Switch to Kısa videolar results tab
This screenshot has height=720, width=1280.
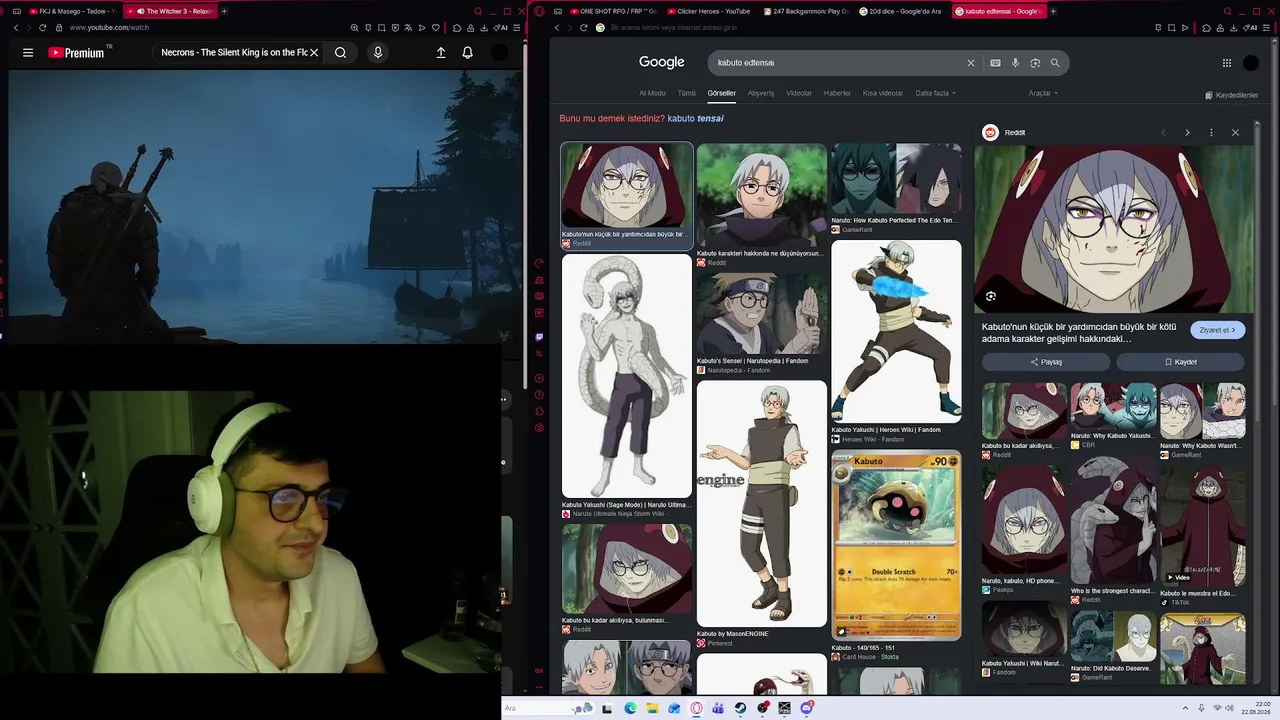point(883,93)
